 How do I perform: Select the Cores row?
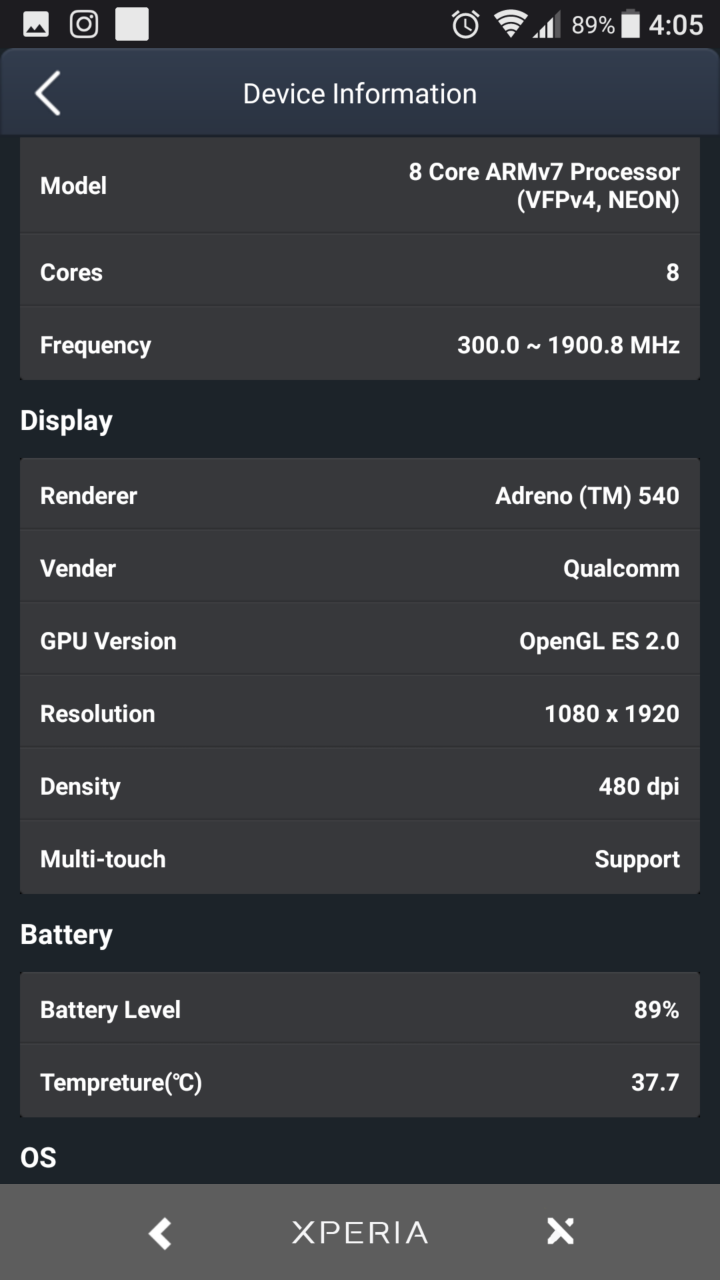360,271
